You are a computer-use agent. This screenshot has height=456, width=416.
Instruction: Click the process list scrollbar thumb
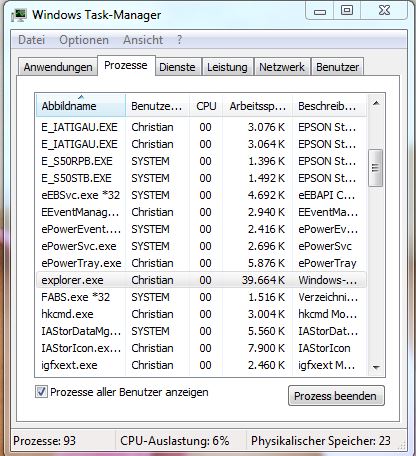pyautogui.click(x=376, y=168)
